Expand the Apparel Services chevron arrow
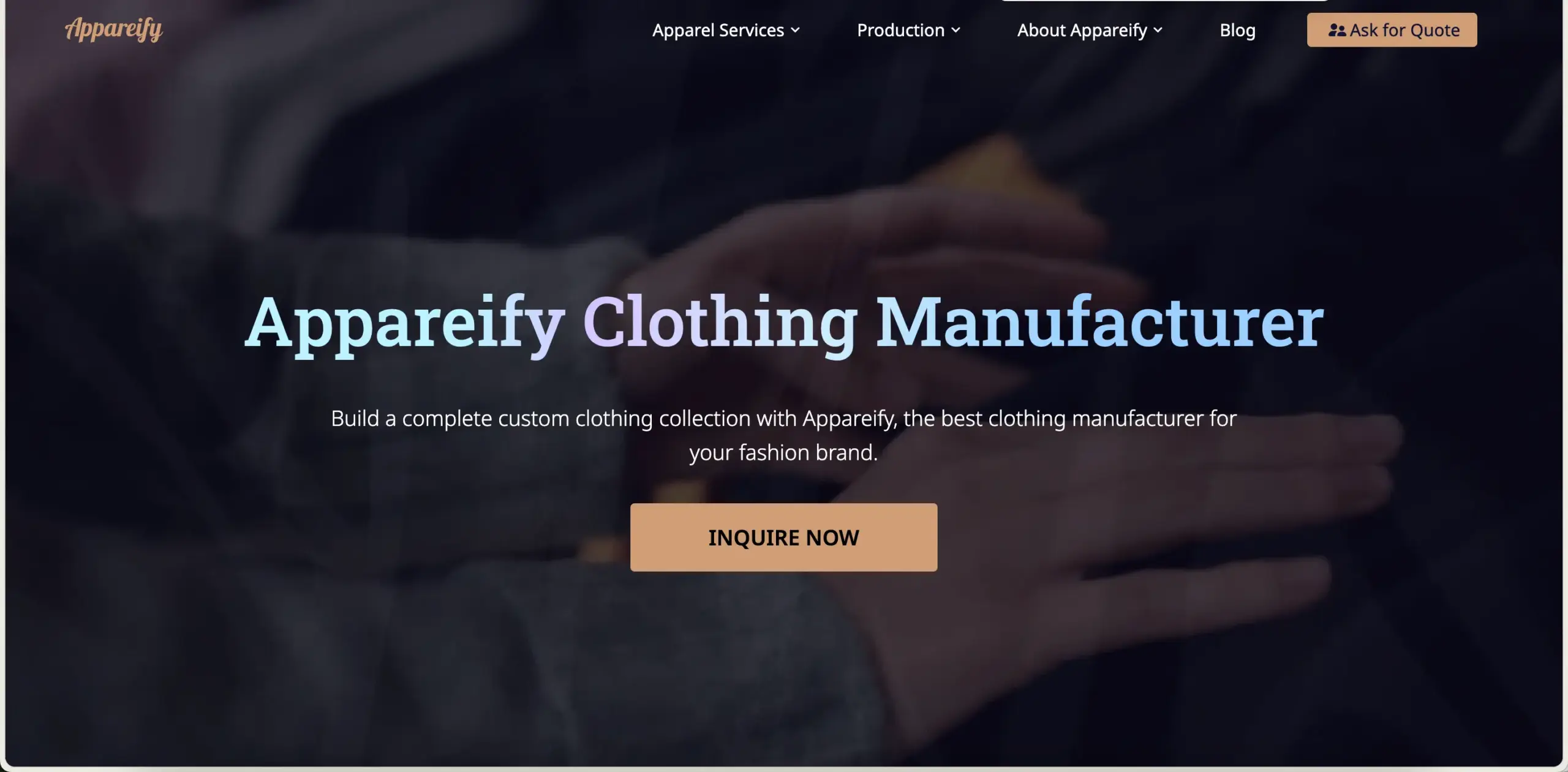1568x772 pixels. (x=795, y=30)
